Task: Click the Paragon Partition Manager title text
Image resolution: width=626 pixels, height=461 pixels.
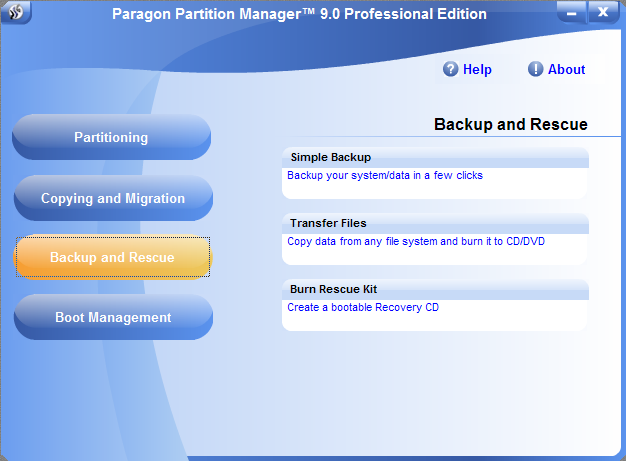Action: coord(301,15)
